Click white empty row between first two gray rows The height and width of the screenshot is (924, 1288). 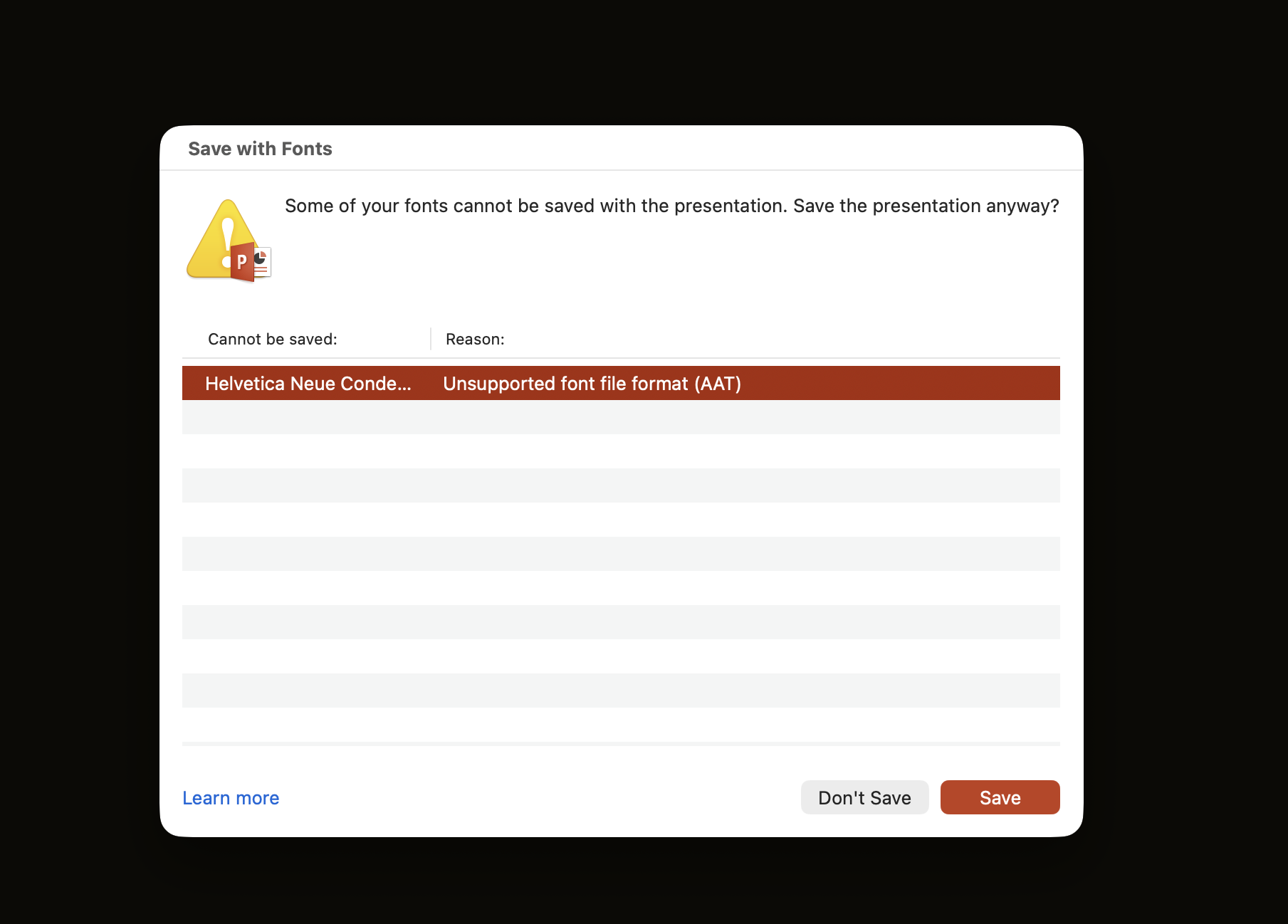click(621, 451)
